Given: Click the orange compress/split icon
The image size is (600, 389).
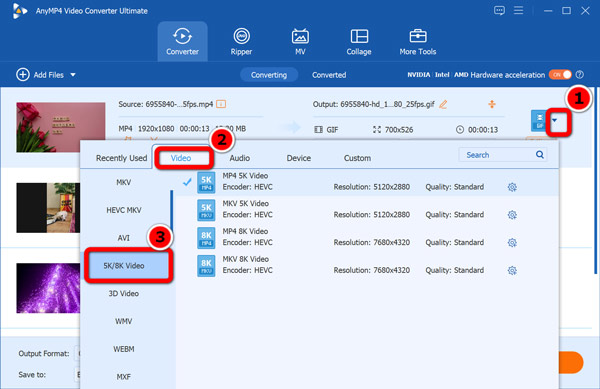Looking at the screenshot, I should click(x=492, y=104).
